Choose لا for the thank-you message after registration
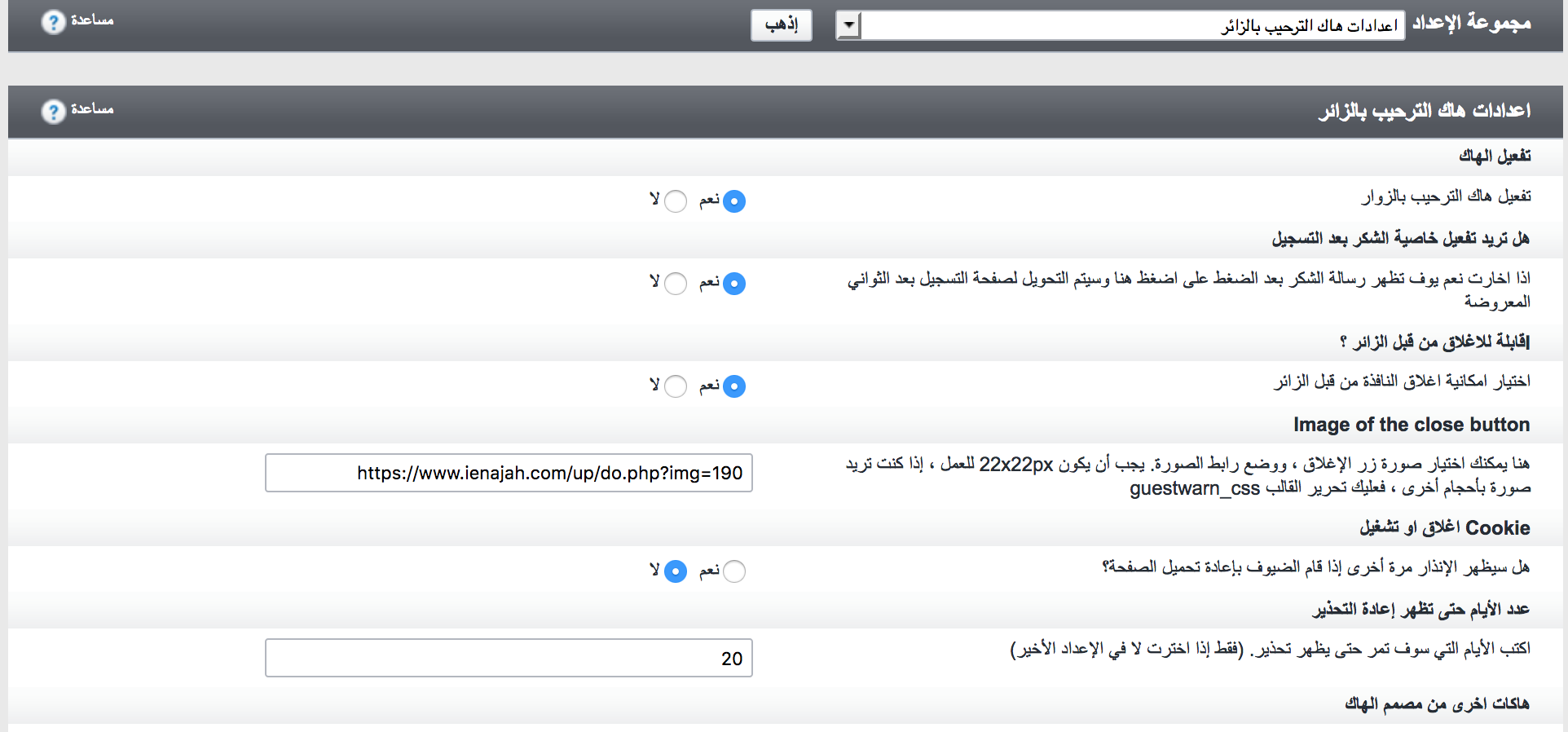 coord(676,284)
